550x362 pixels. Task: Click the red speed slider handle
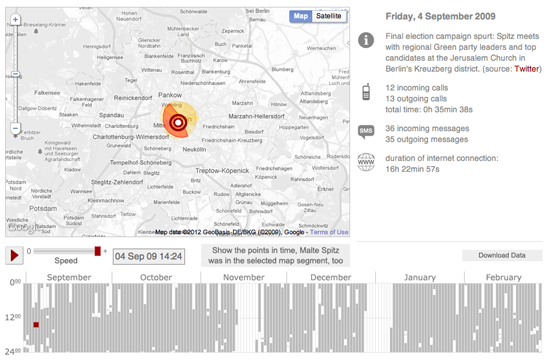[x=98, y=251]
